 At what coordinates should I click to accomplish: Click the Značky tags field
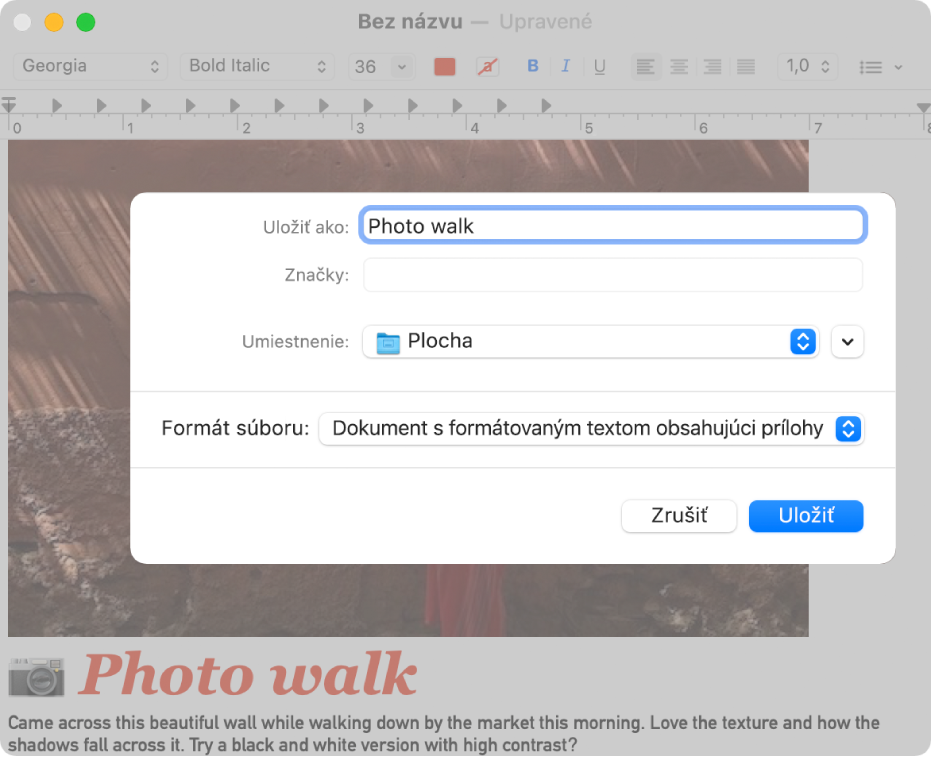tap(613, 275)
